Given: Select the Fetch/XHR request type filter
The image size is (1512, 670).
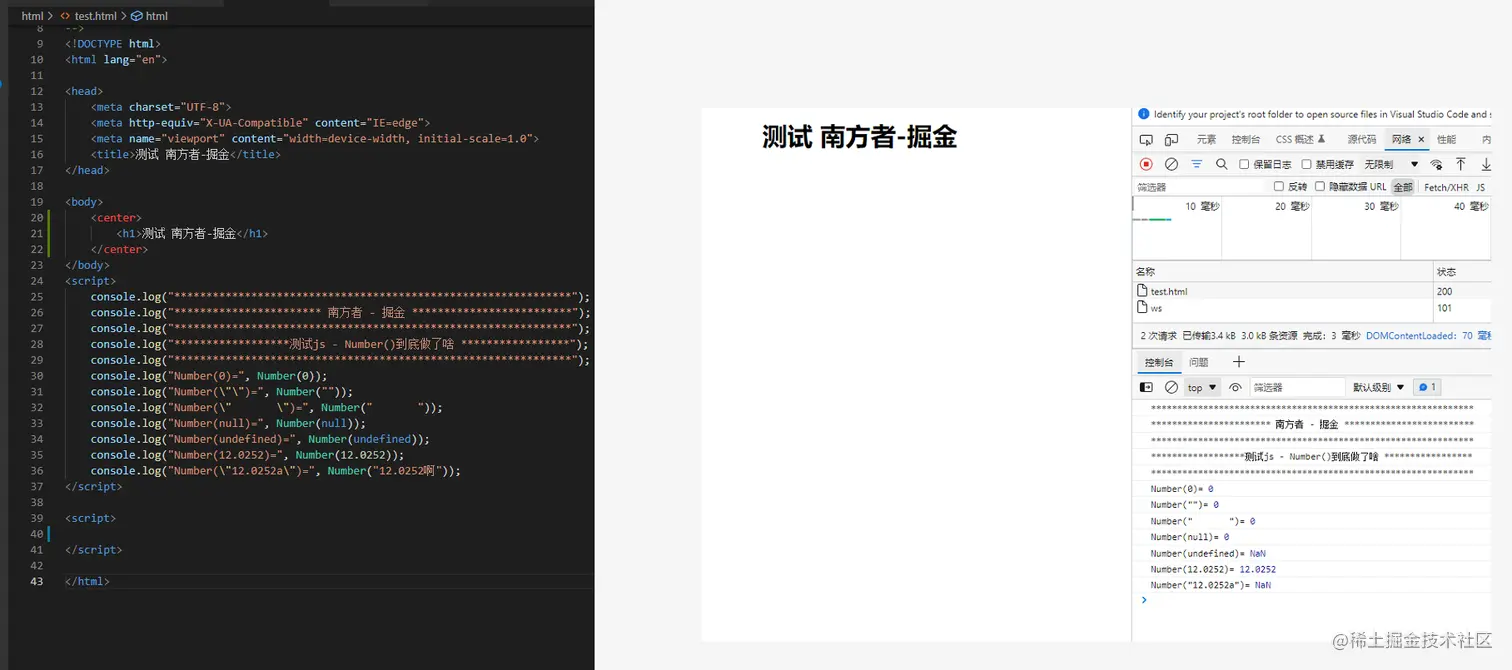Looking at the screenshot, I should [x=1446, y=187].
